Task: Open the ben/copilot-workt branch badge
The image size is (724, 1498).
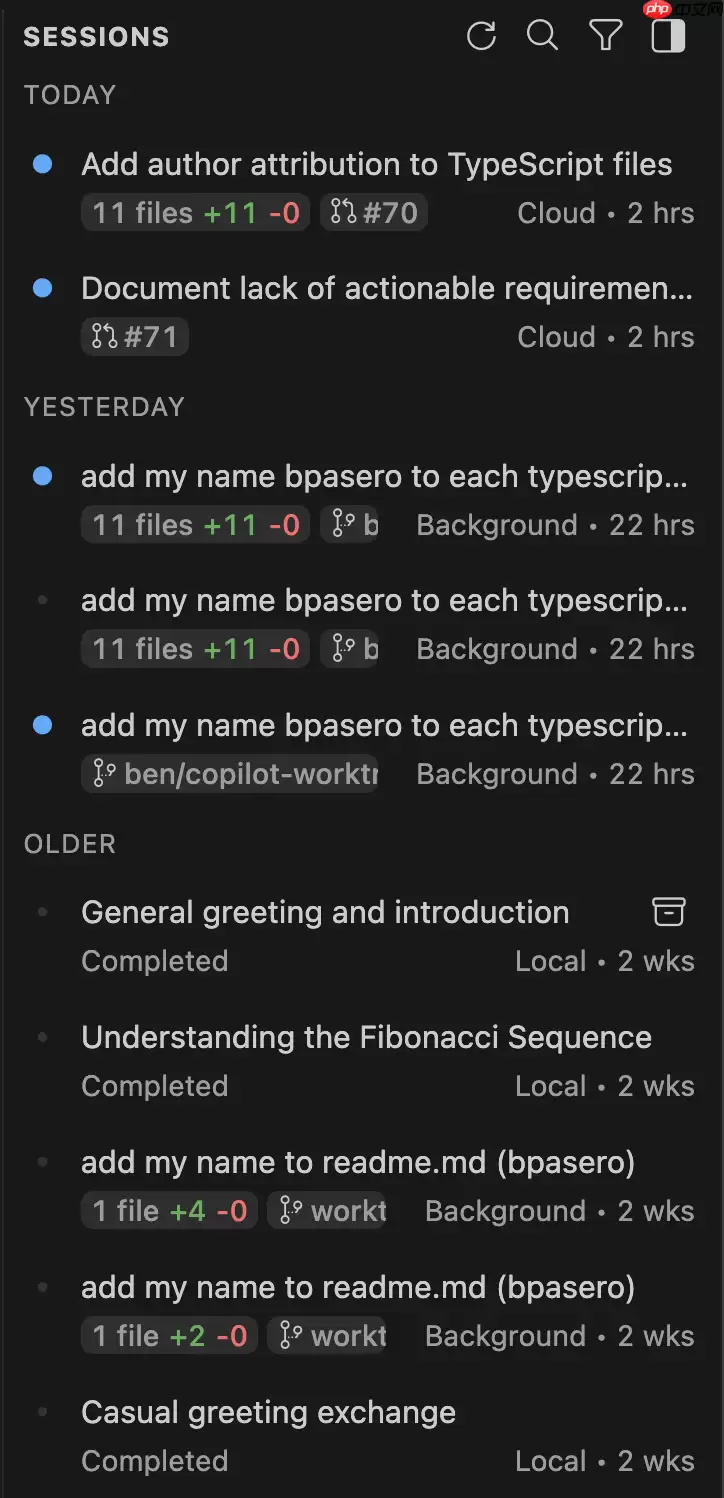Action: tap(230, 773)
